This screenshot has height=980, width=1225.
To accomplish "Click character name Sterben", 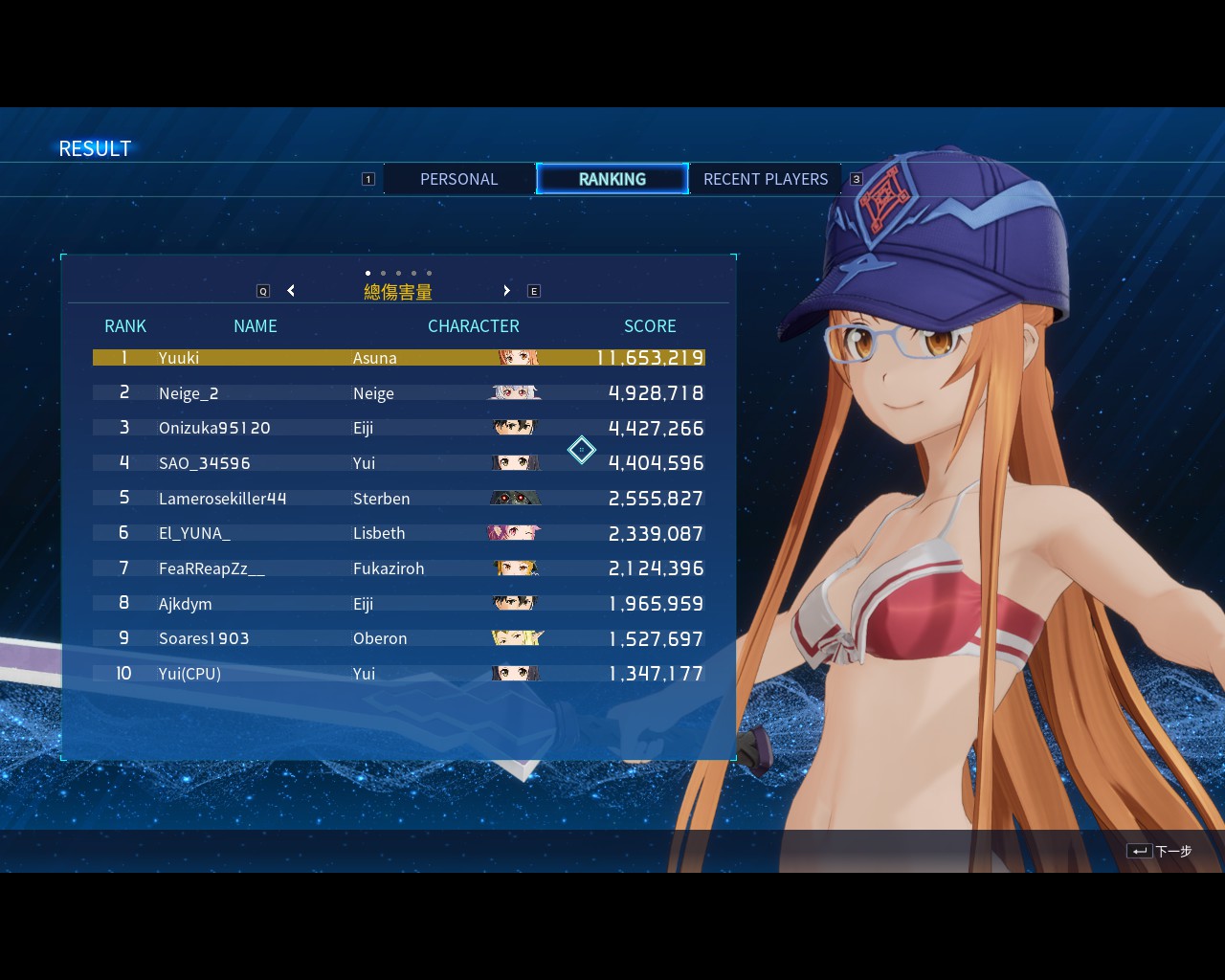I will [x=382, y=499].
